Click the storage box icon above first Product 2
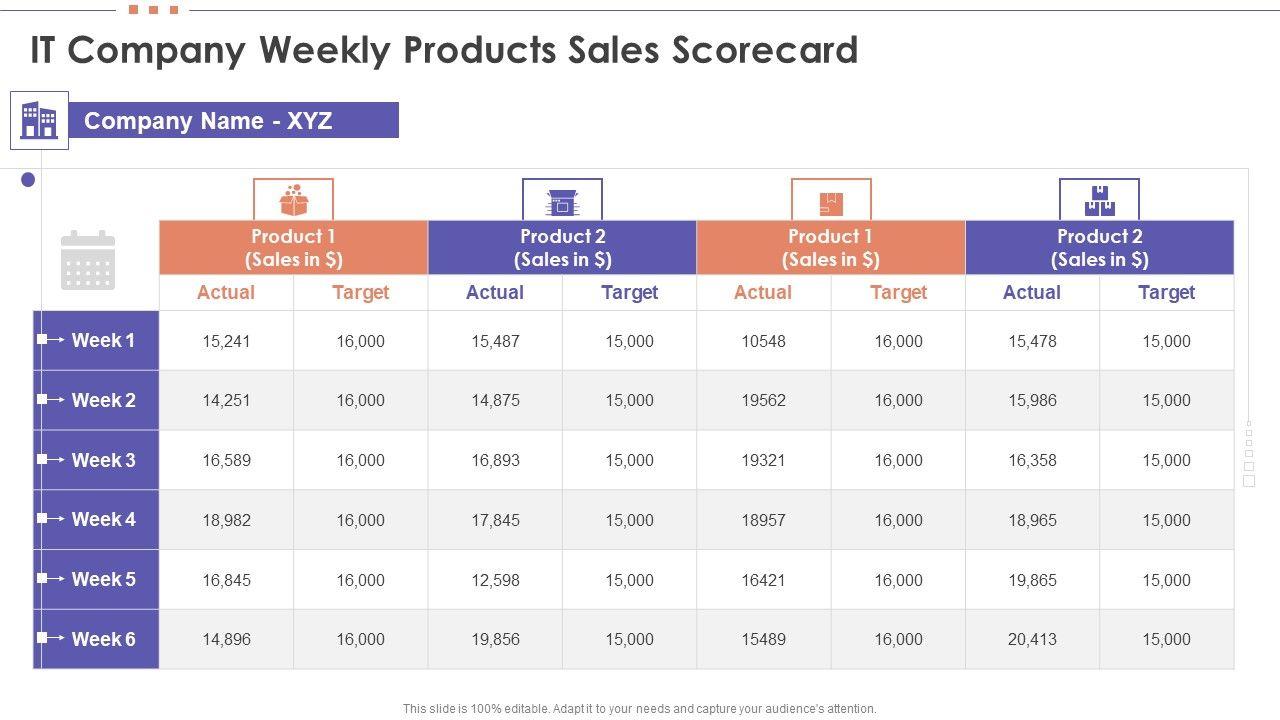This screenshot has height=720, width=1280. [562, 201]
